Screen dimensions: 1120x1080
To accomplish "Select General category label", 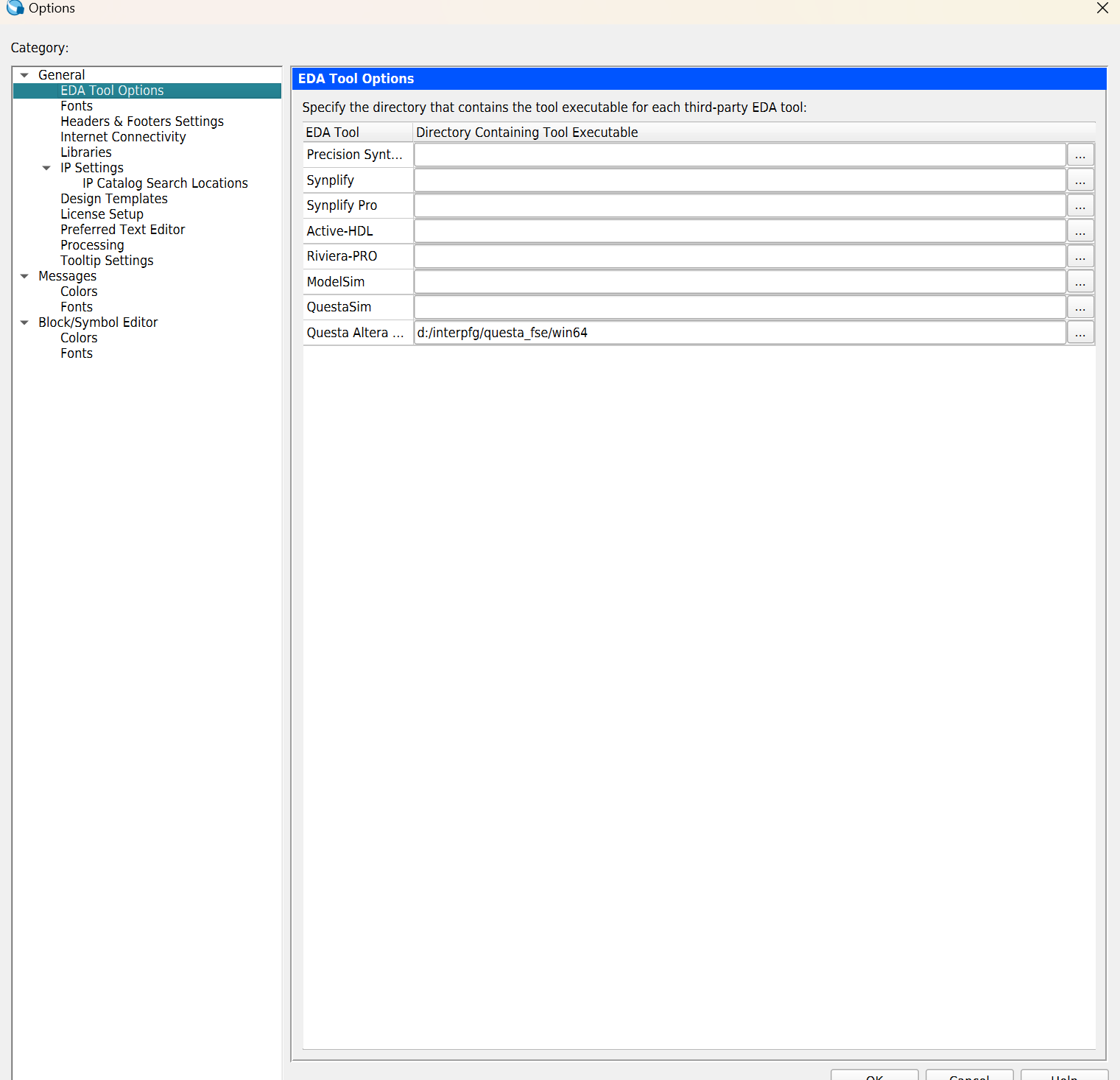I will [x=61, y=75].
